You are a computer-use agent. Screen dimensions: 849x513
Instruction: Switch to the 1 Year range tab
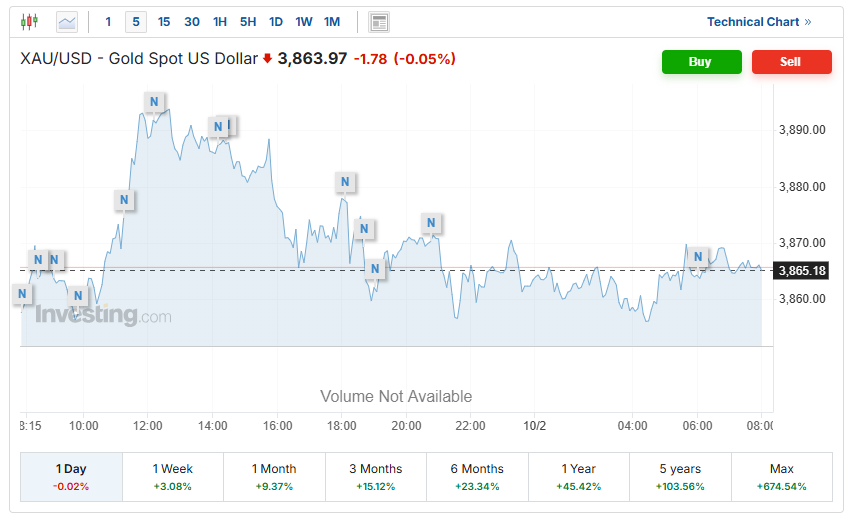579,476
